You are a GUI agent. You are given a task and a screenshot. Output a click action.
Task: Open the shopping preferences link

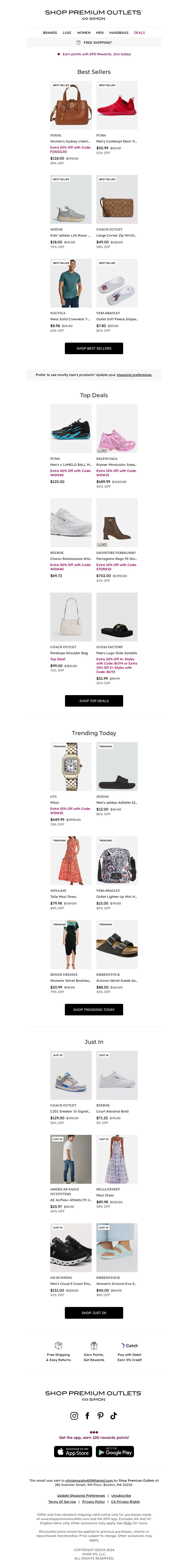134,375
